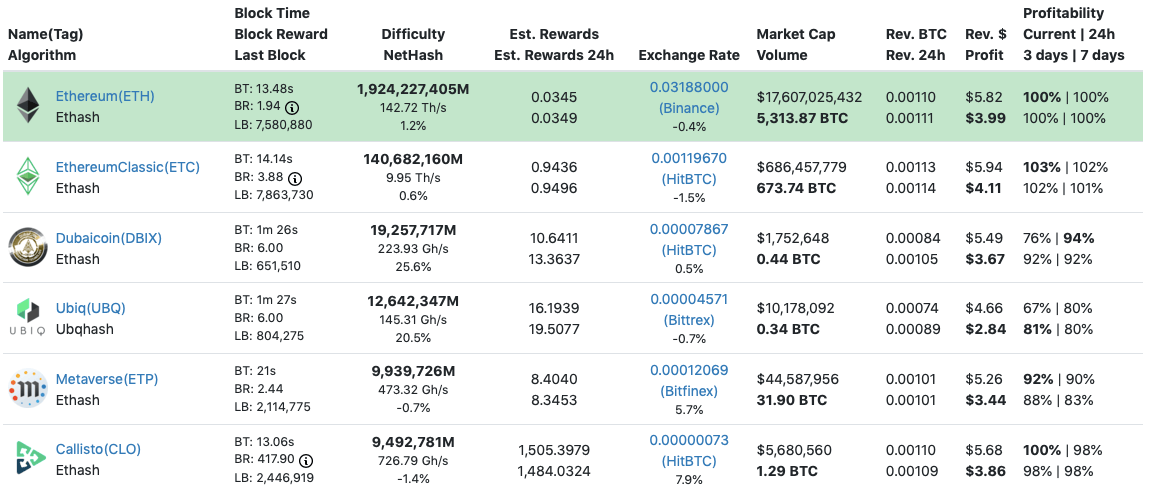
Task: Go to the Dubaicoin(DBIX) details link
Action: click(x=108, y=238)
